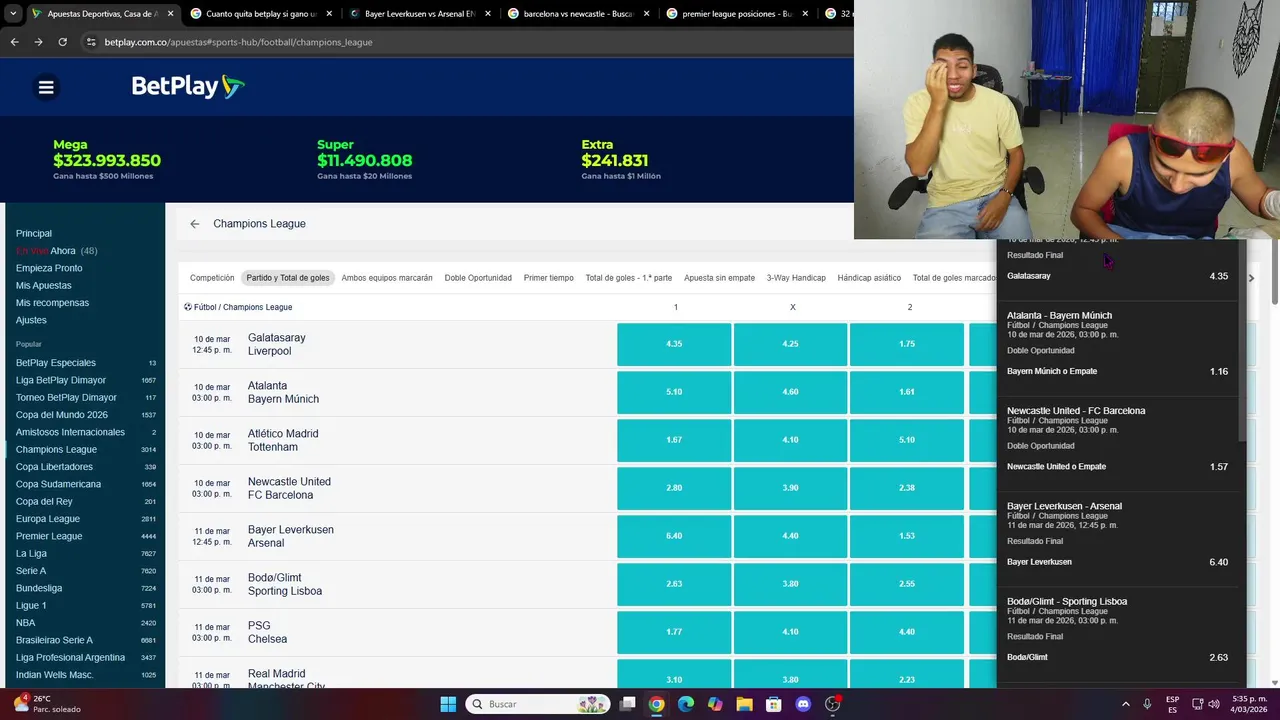Open Copa del Mundo 2026 category
Viewport: 1280px width, 720px height.
click(86, 415)
